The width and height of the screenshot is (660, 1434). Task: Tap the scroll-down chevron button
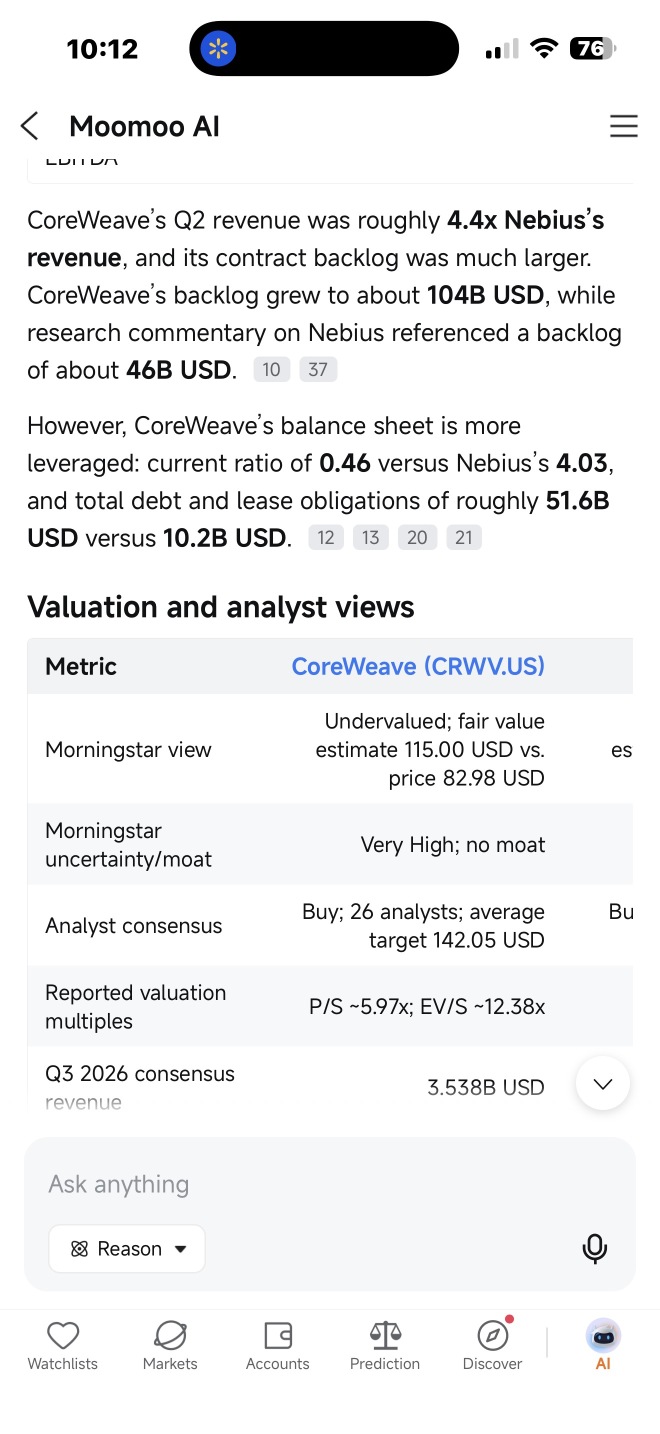click(x=603, y=1083)
